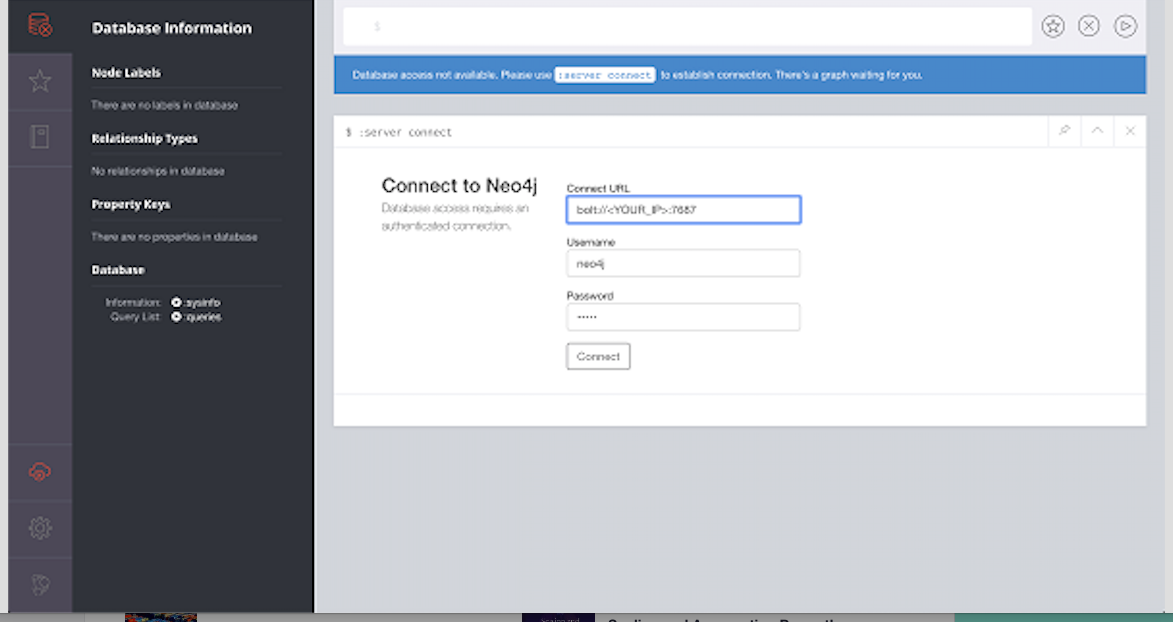This screenshot has width=1173, height=622.
Task: Select the Node Labels heading
Action: pos(126,73)
